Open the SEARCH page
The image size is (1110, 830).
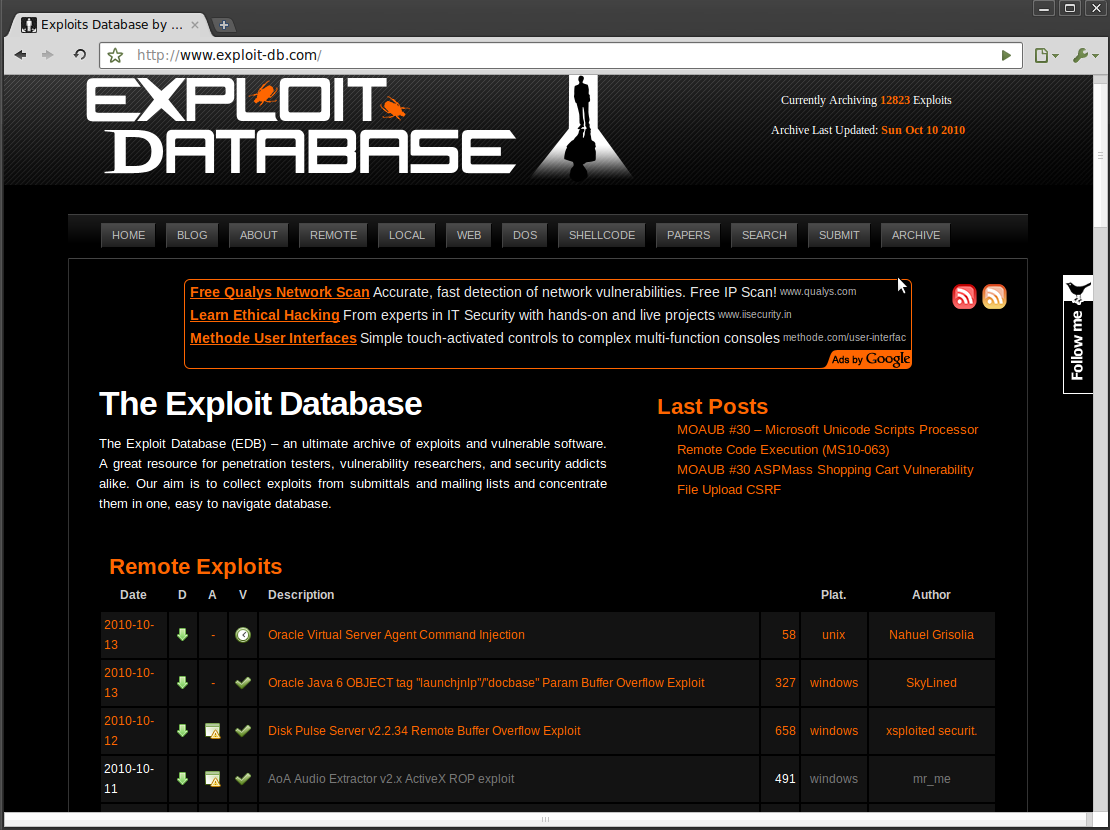coord(764,235)
